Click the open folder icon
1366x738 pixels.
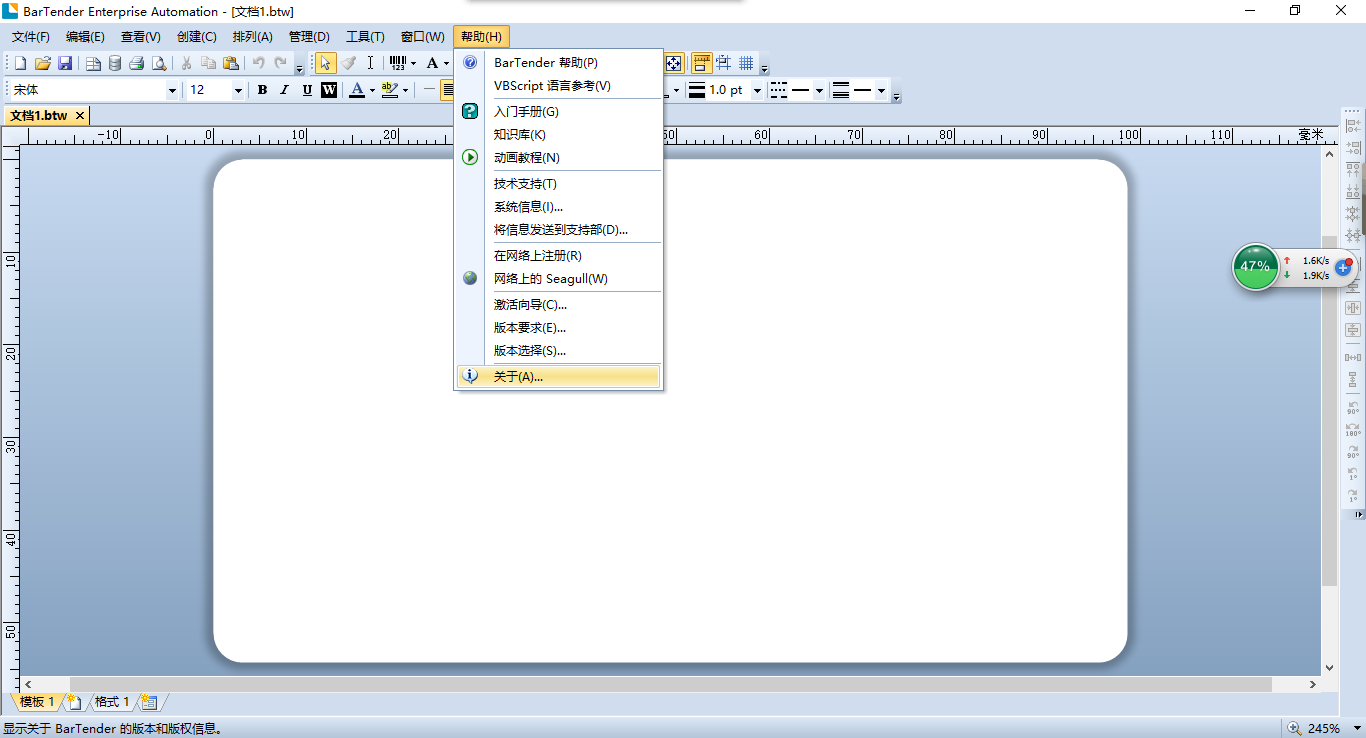[x=43, y=64]
